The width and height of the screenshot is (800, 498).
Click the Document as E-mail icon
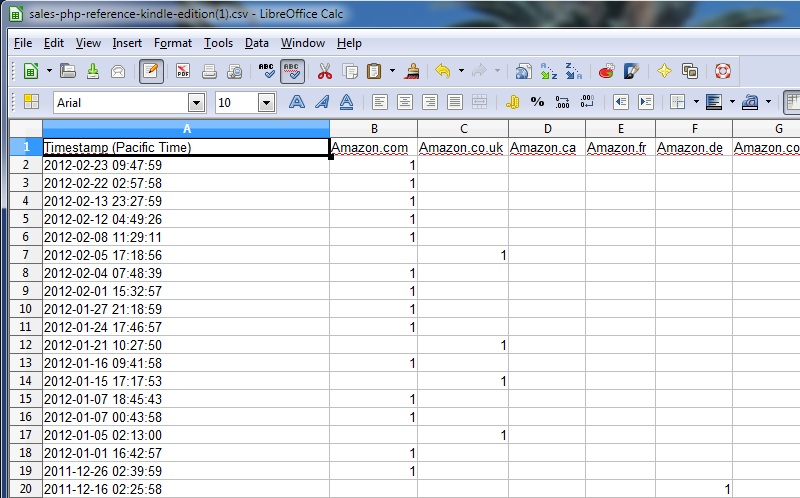point(118,71)
